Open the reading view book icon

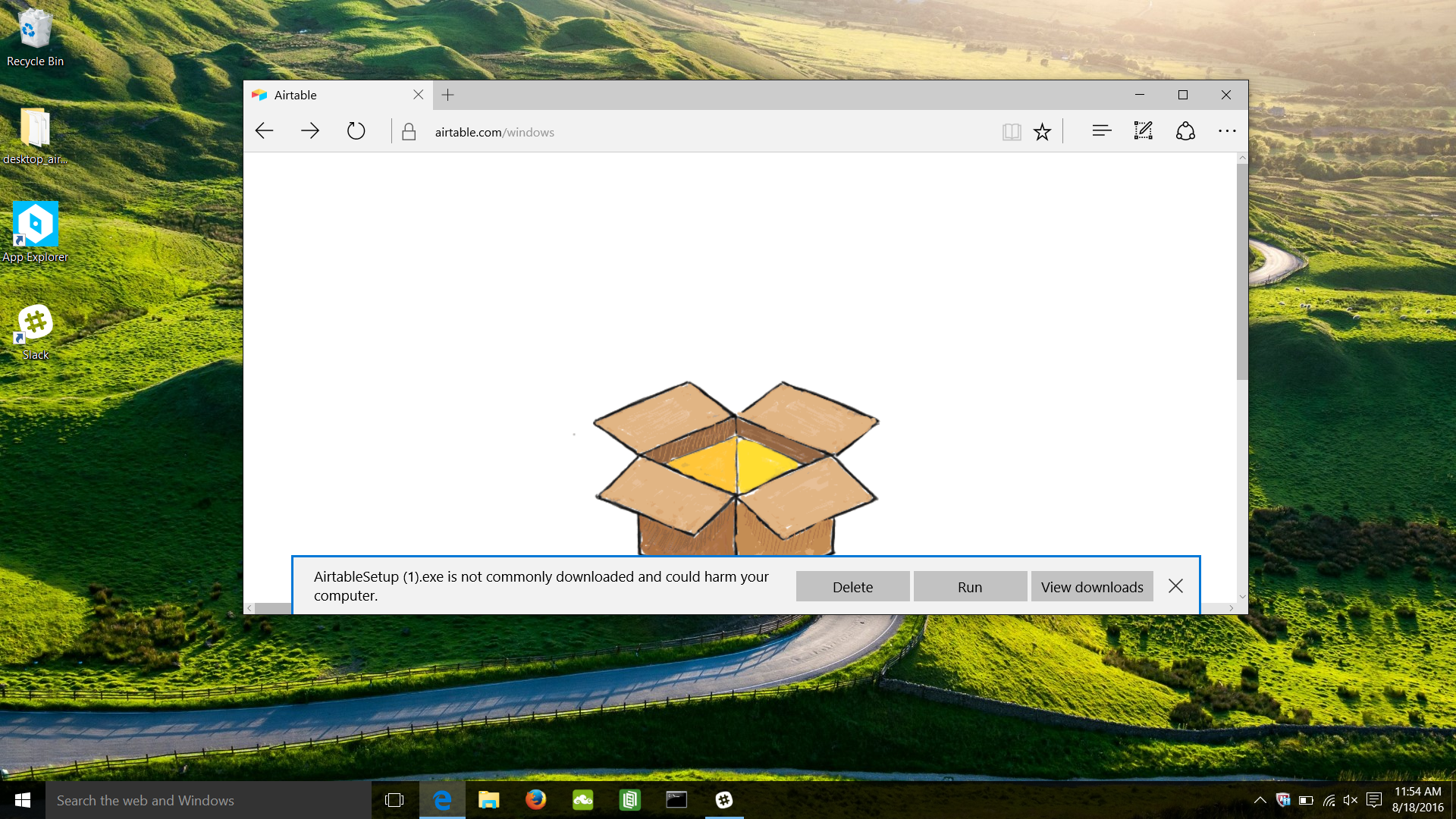[x=1011, y=132]
